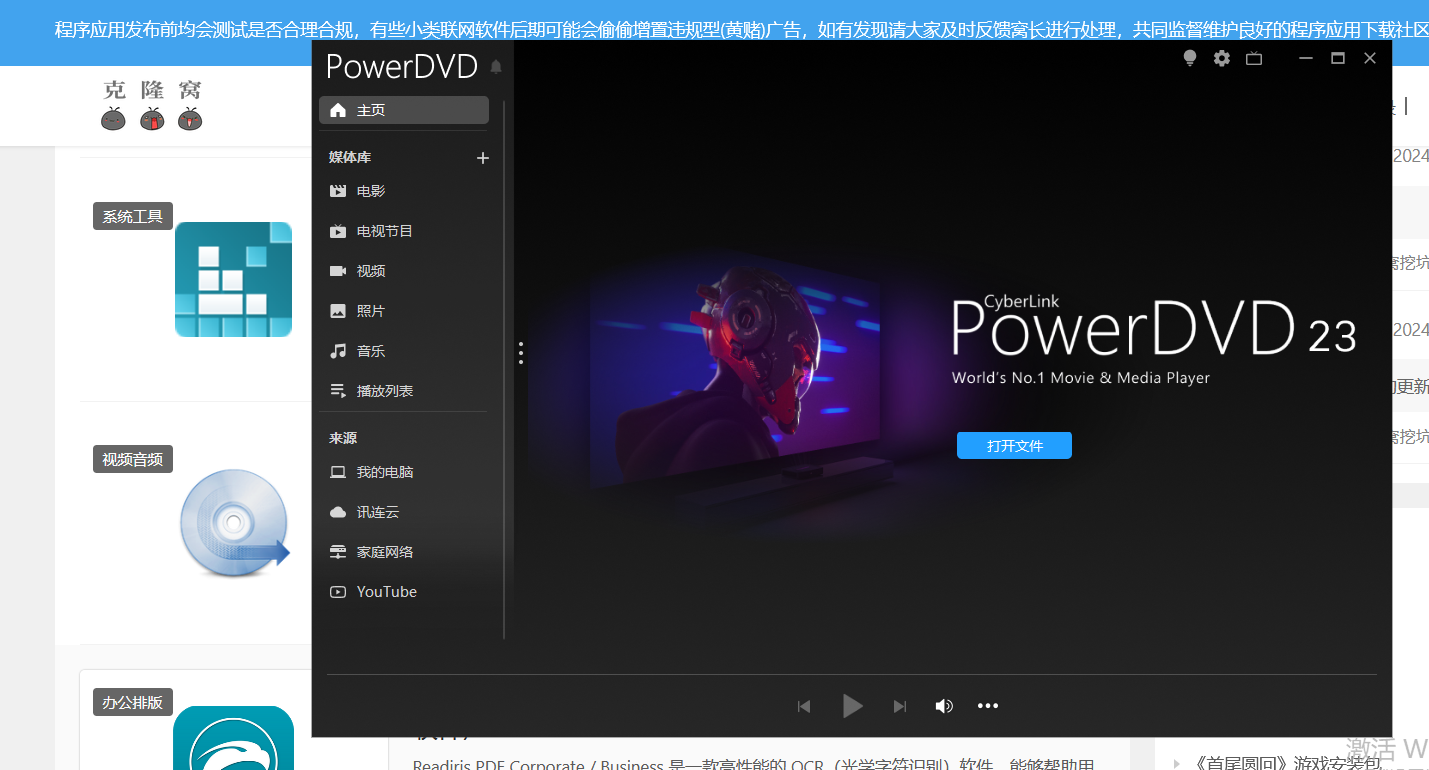This screenshot has height=770, width=1429.
Task: Click the picture icon beside 照片
Action: pos(338,311)
